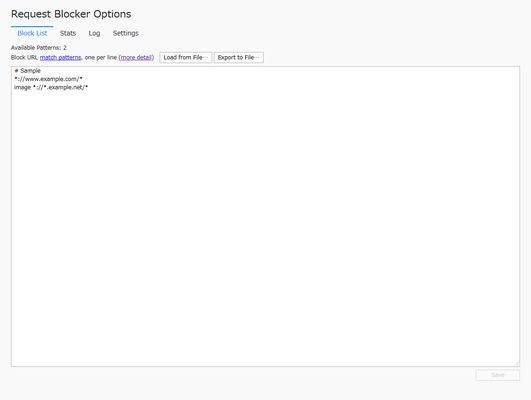
Task: Open the Stats tab
Action: (x=68, y=33)
